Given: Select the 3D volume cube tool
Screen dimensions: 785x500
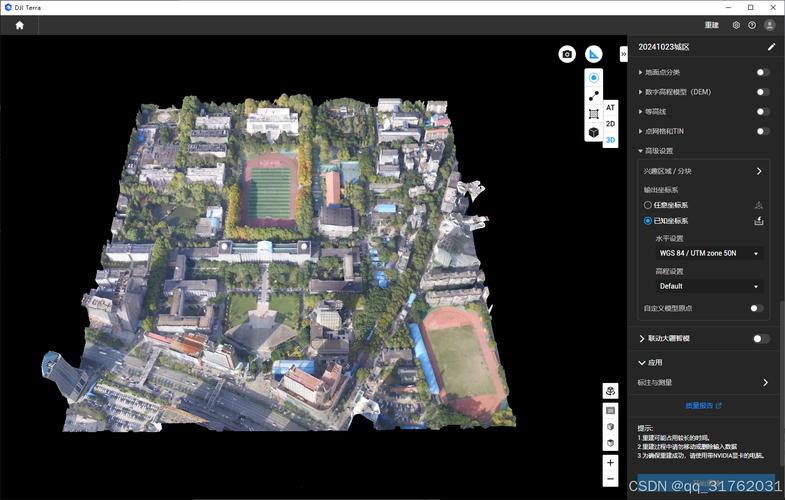Looking at the screenshot, I should [x=594, y=132].
